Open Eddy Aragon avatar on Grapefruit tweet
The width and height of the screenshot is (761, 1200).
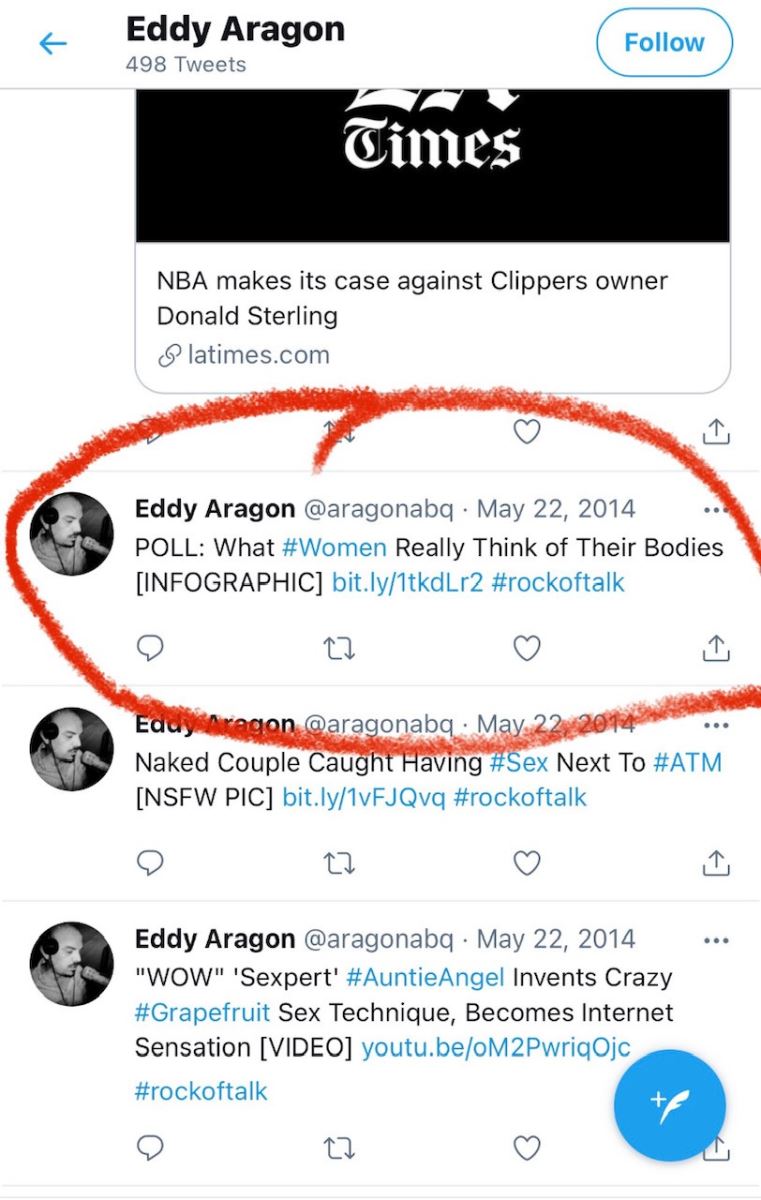point(72,964)
